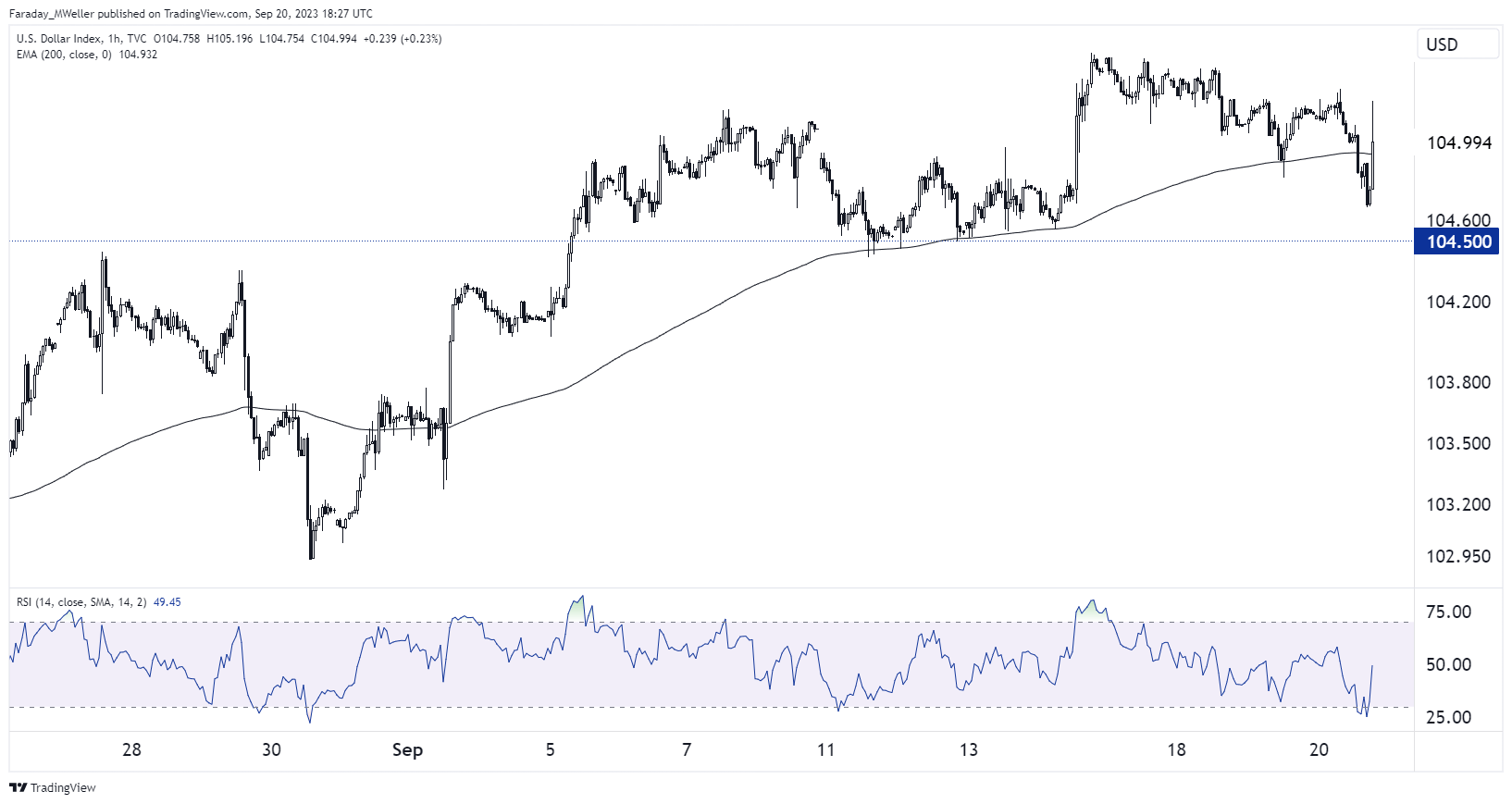
Task: Click the high price H105.196 in legend
Action: [229, 39]
